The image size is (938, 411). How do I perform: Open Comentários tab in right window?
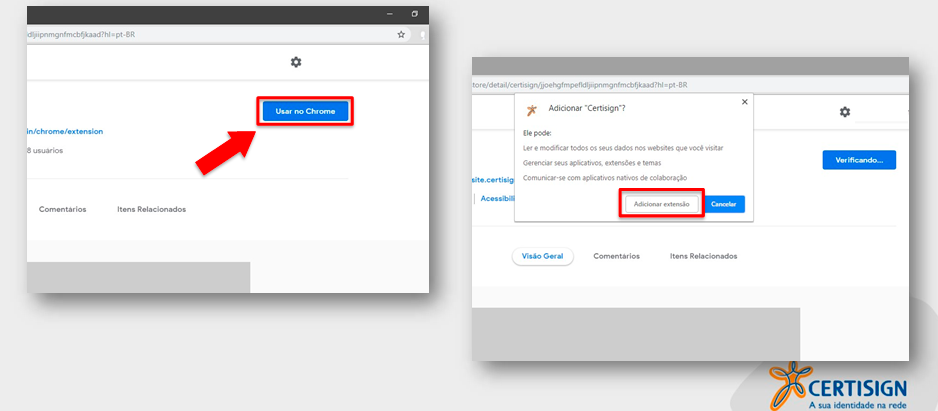tap(616, 256)
